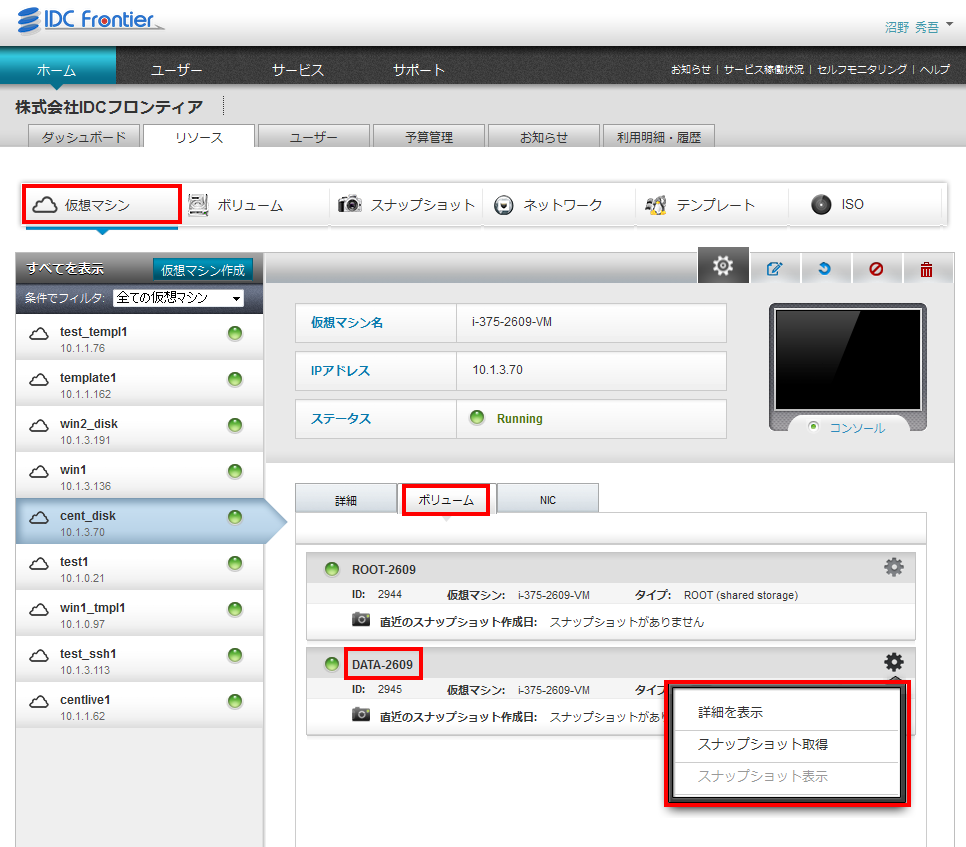The image size is (966, 847).
Task: Choose 詳細を表示 in context menu
Action: click(787, 712)
